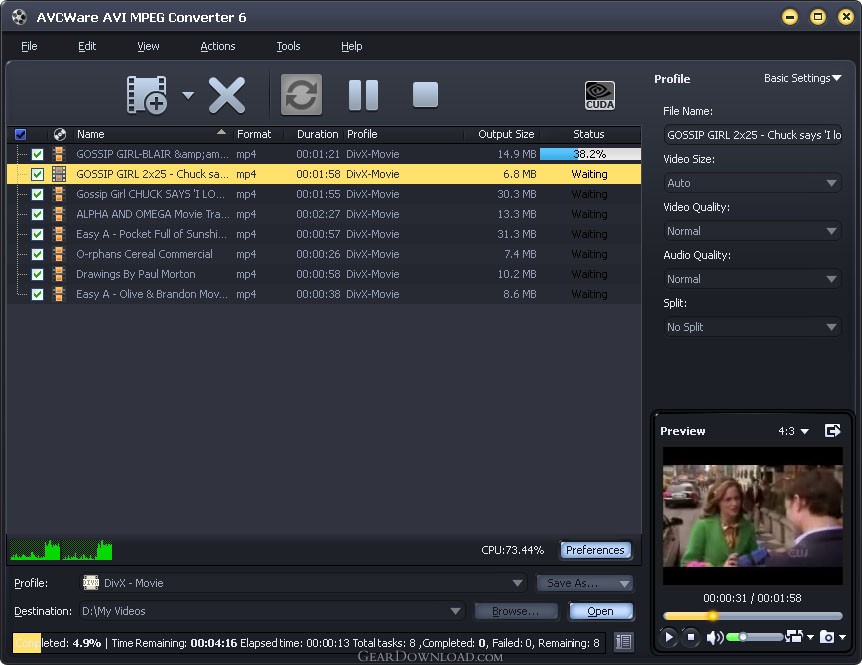Click the File Name input field

pyautogui.click(x=753, y=135)
